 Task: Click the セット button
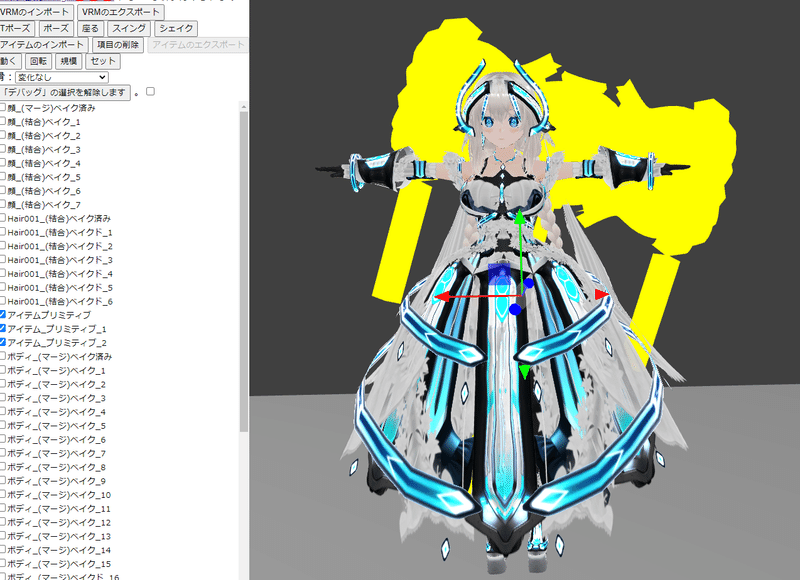(103, 61)
